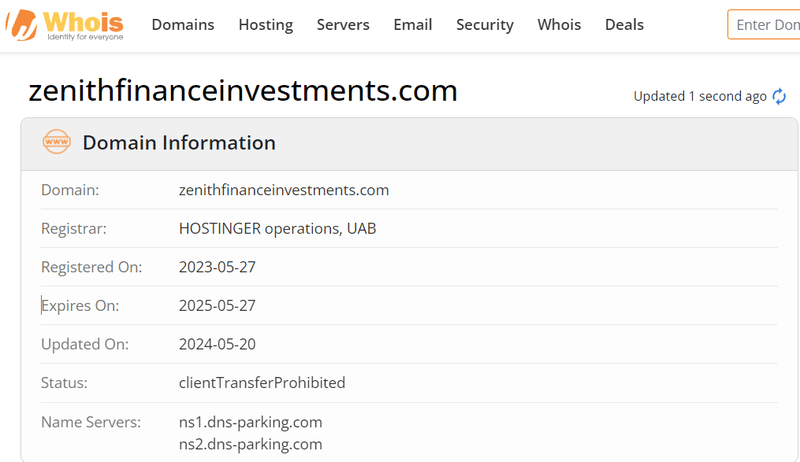Screen dimensions: 800x462
Task: Open the Email menu
Action: pyautogui.click(x=413, y=24)
